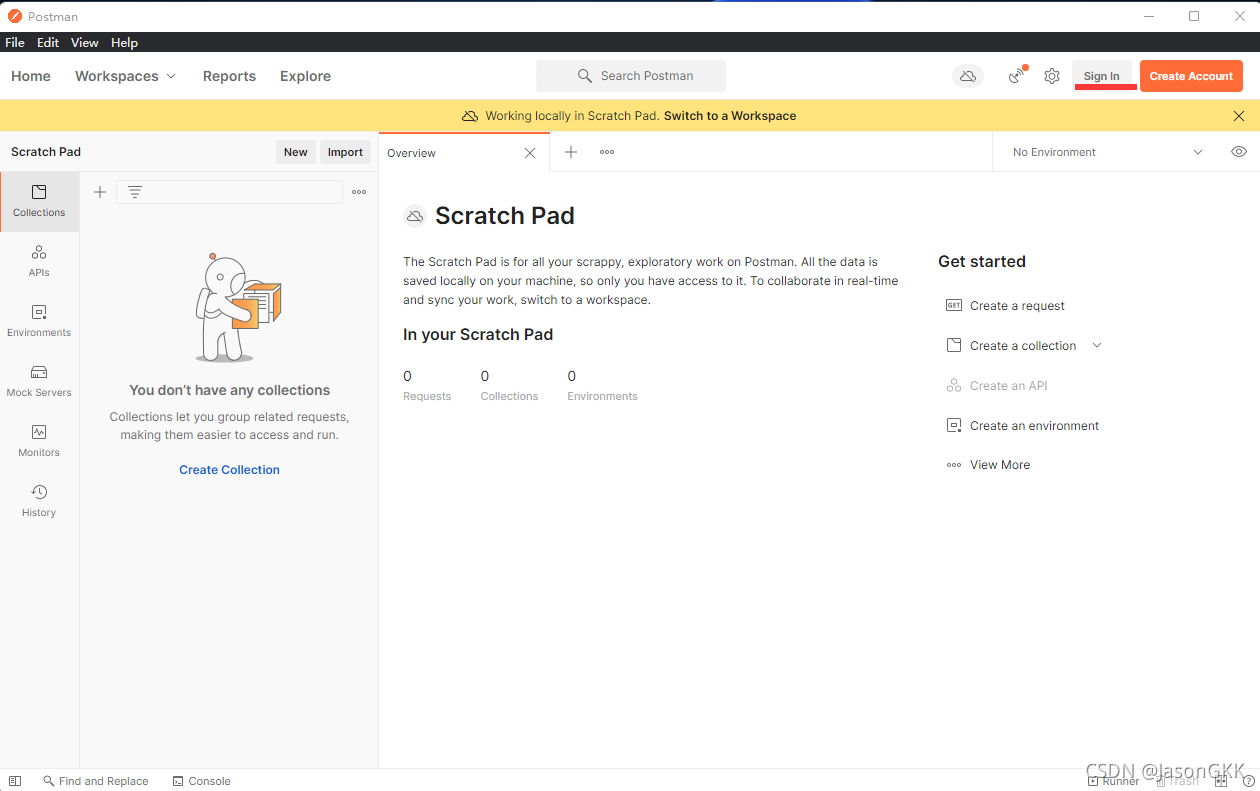Click the Environments count in overview
The image size is (1260, 791).
[602, 386]
